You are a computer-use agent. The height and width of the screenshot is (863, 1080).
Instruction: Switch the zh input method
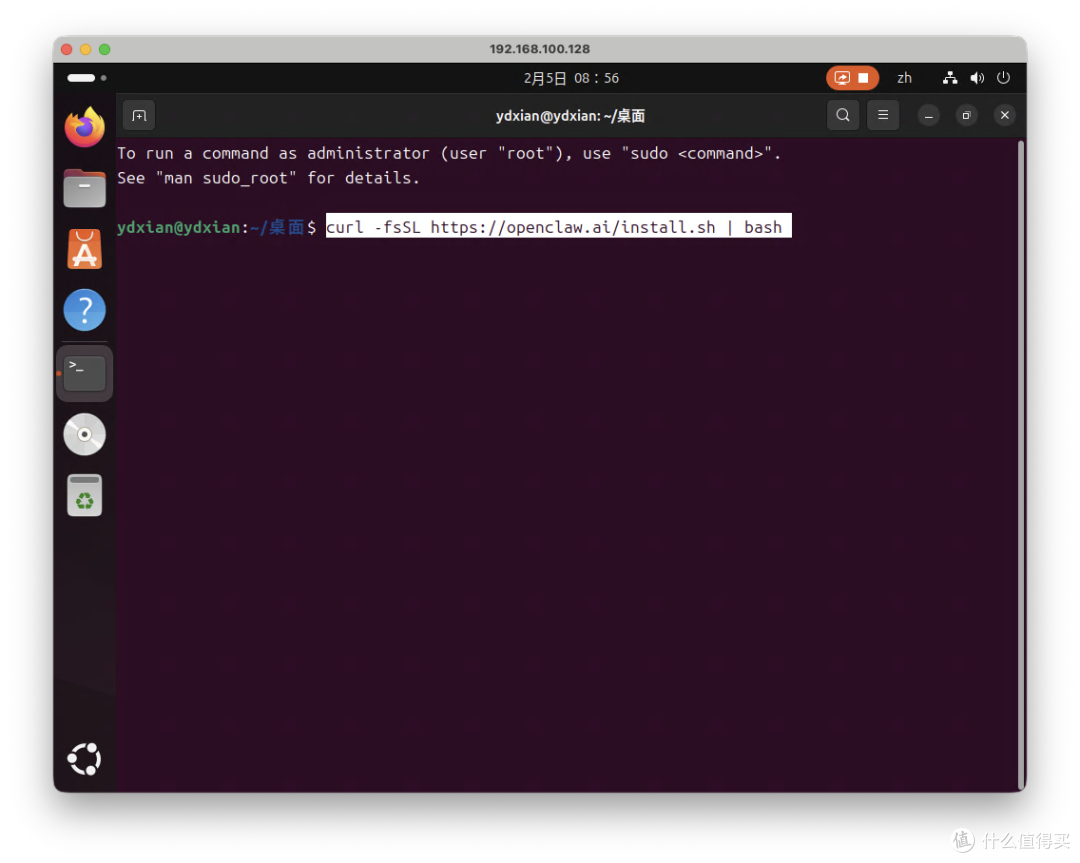click(904, 78)
